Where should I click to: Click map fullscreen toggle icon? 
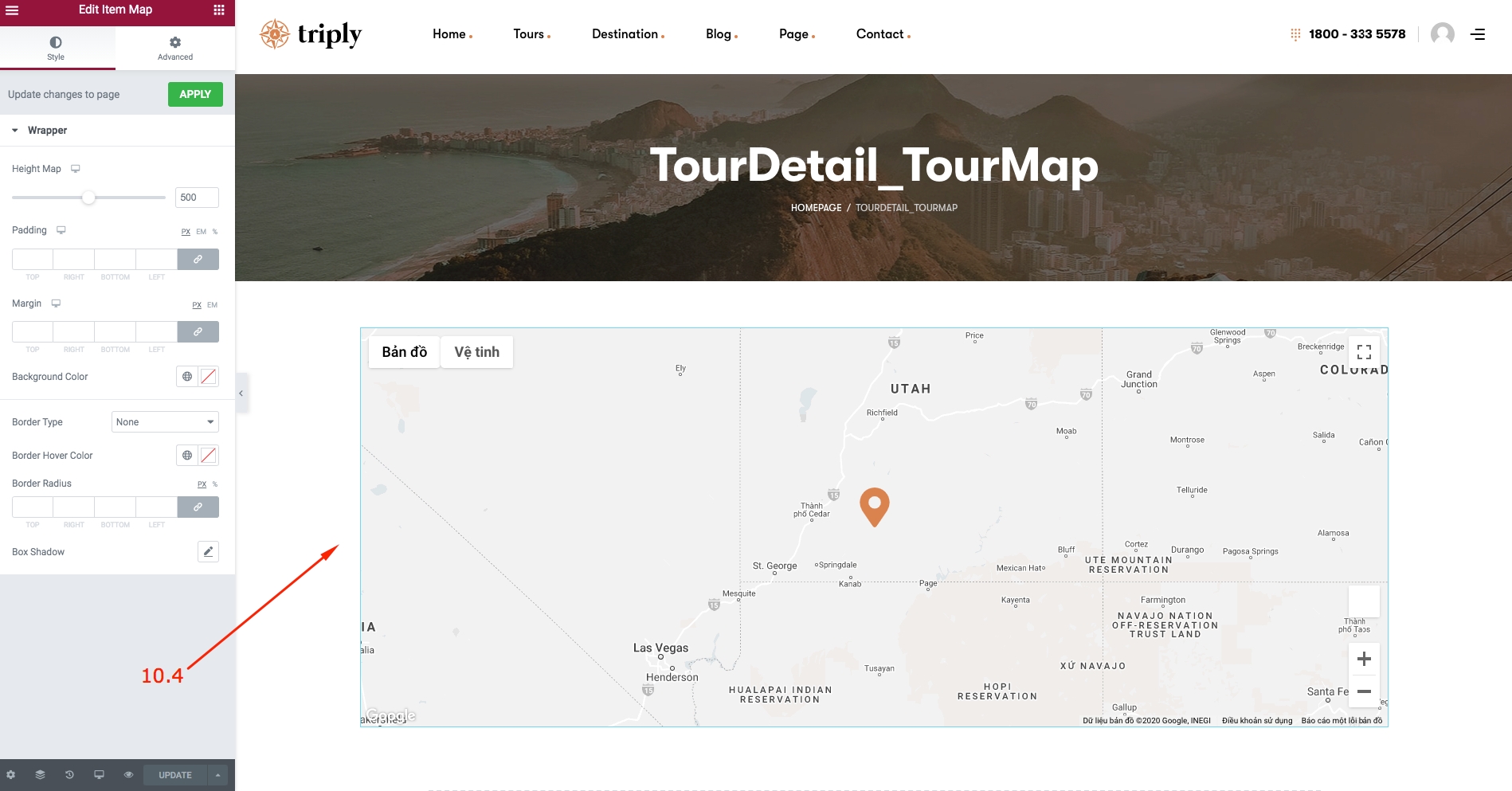point(1364,352)
